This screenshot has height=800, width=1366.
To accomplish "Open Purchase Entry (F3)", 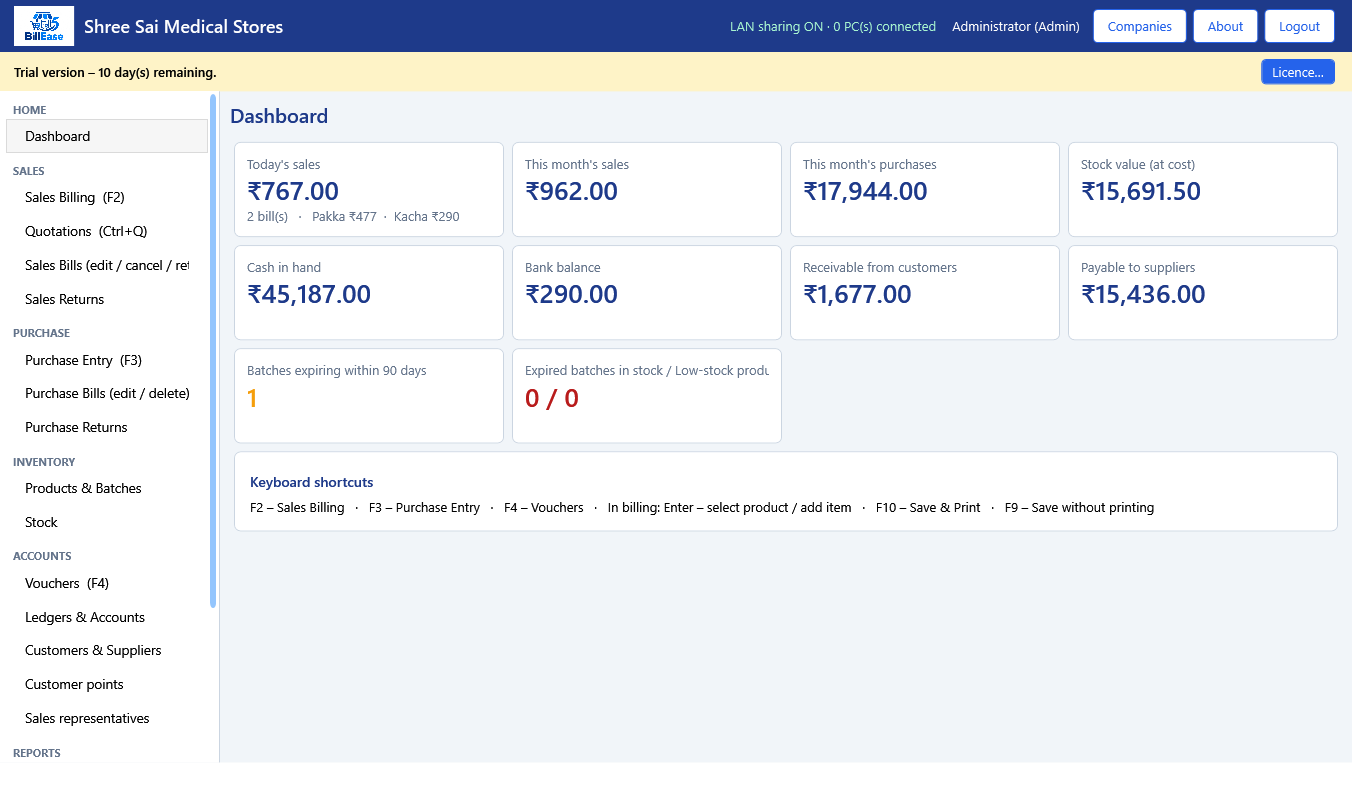I will pyautogui.click(x=107, y=360).
